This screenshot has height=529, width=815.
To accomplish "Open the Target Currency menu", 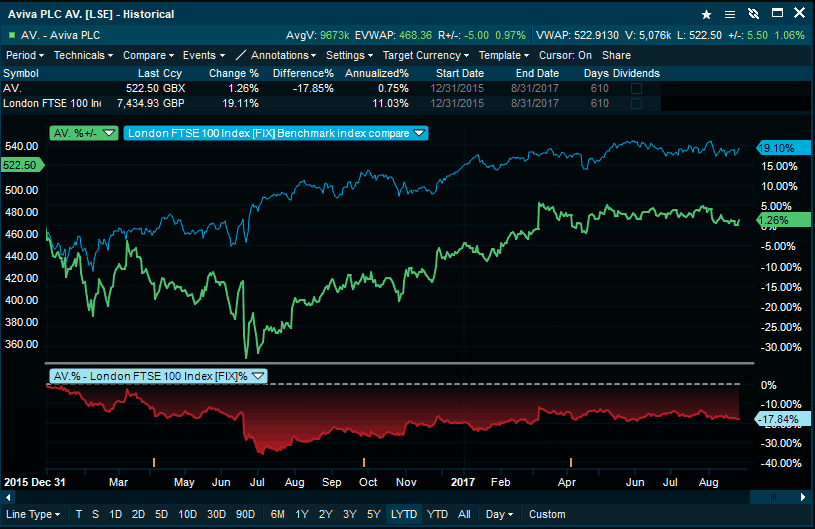I will pyautogui.click(x=425, y=56).
